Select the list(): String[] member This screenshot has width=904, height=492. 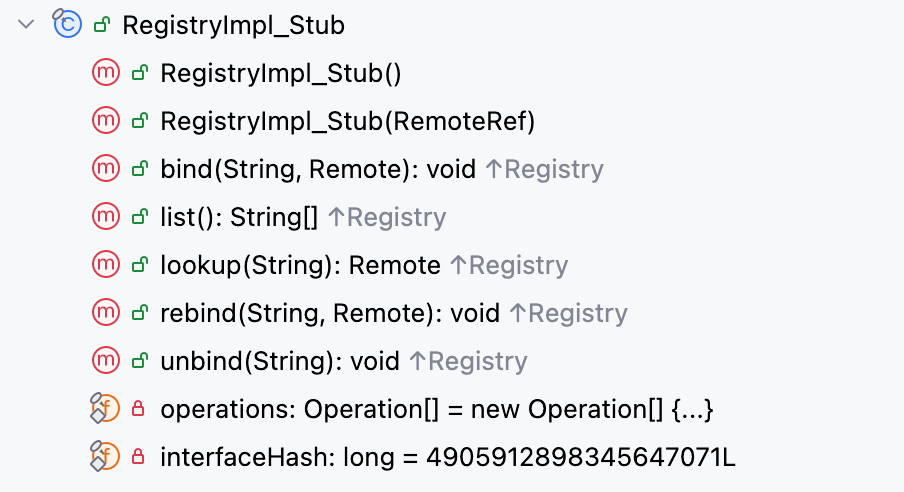point(239,217)
